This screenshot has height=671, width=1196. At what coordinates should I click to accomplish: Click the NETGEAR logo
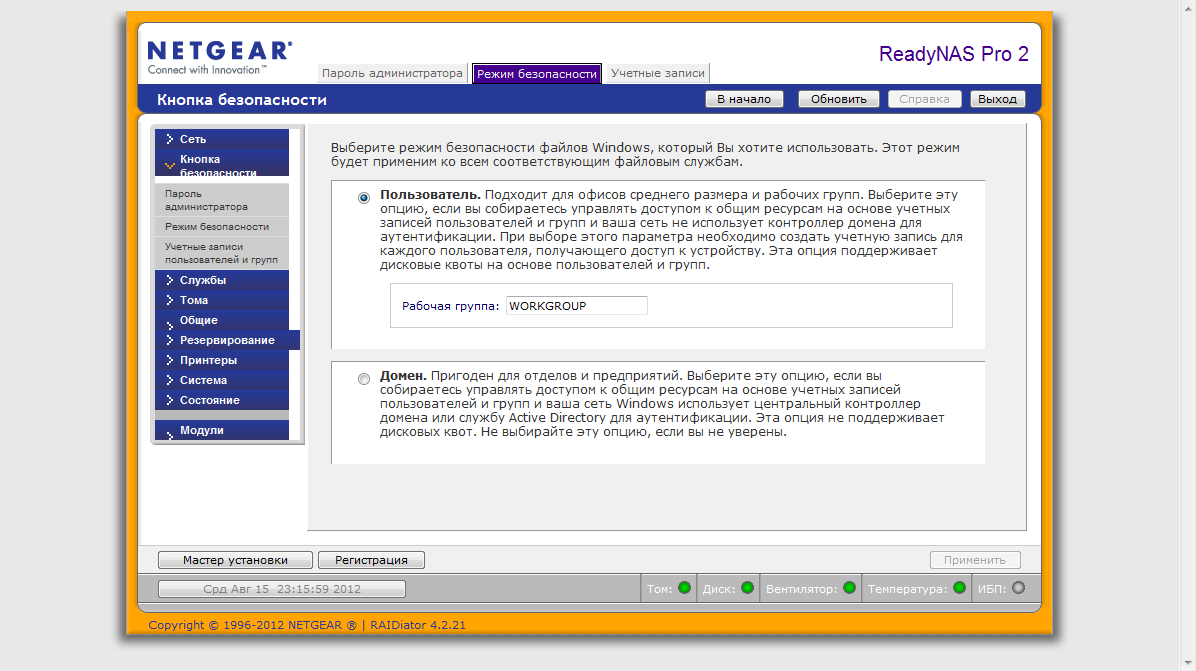pyautogui.click(x=220, y=58)
